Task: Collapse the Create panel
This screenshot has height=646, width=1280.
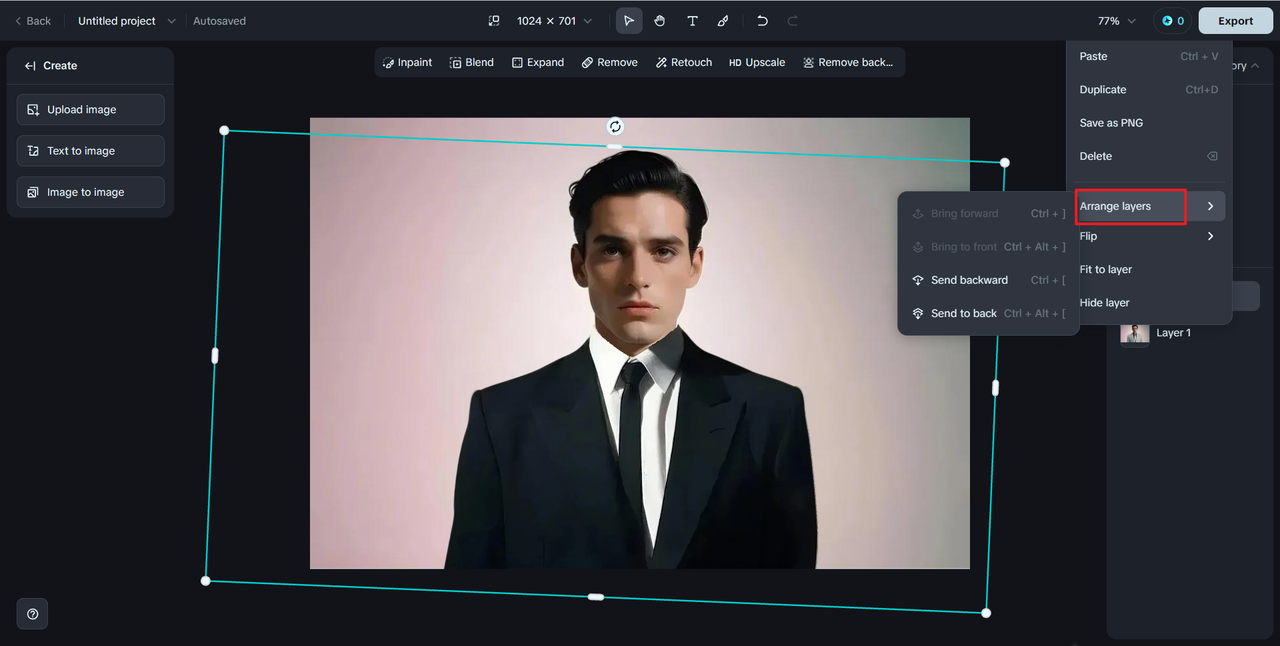Action: pos(31,66)
